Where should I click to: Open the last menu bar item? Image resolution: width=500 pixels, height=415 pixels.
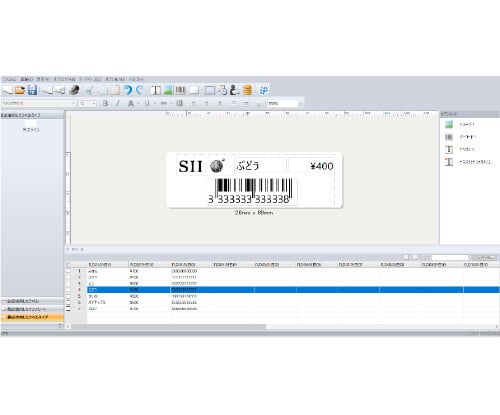click(x=136, y=79)
